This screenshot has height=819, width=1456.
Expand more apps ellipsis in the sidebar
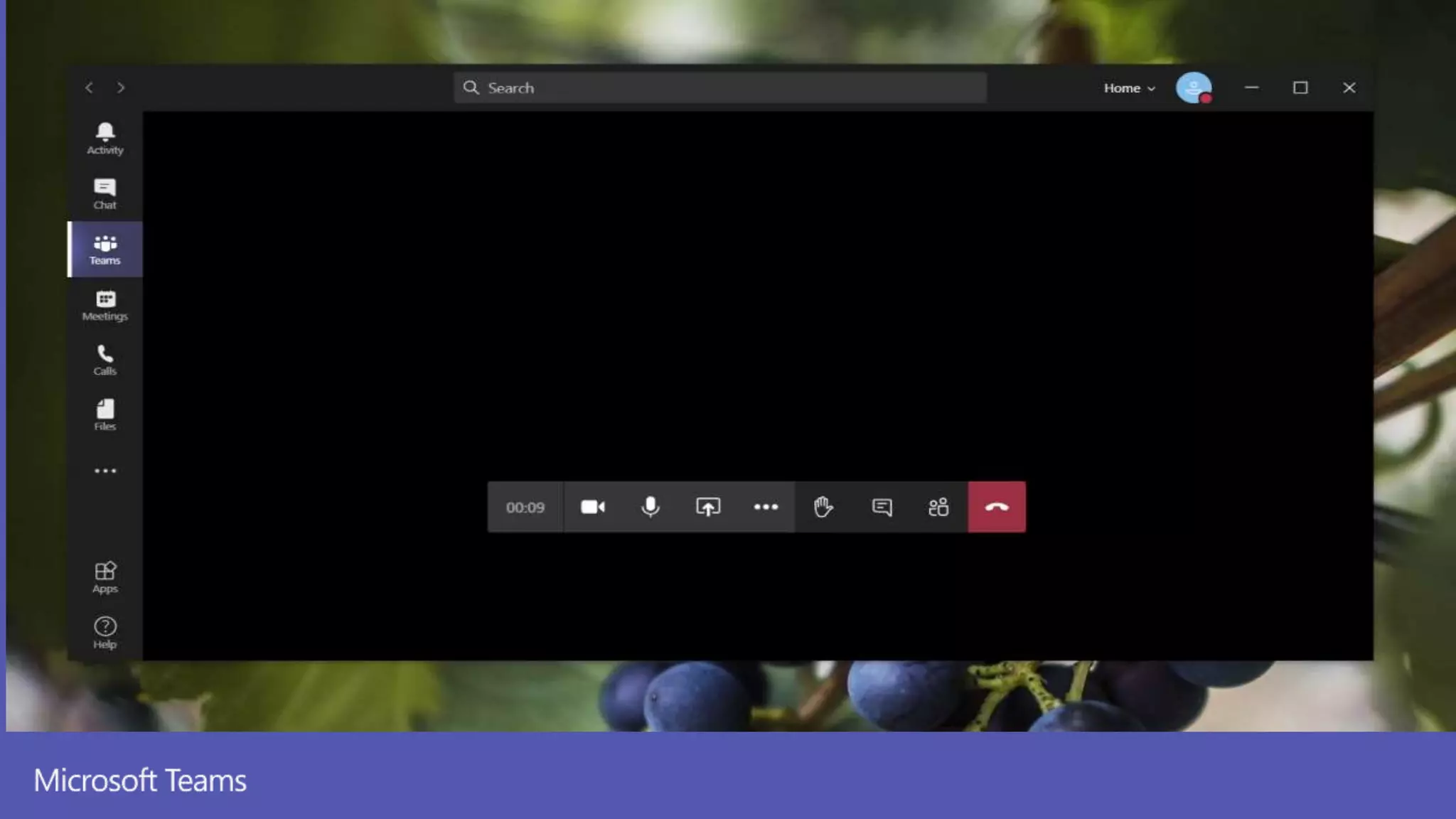105,471
